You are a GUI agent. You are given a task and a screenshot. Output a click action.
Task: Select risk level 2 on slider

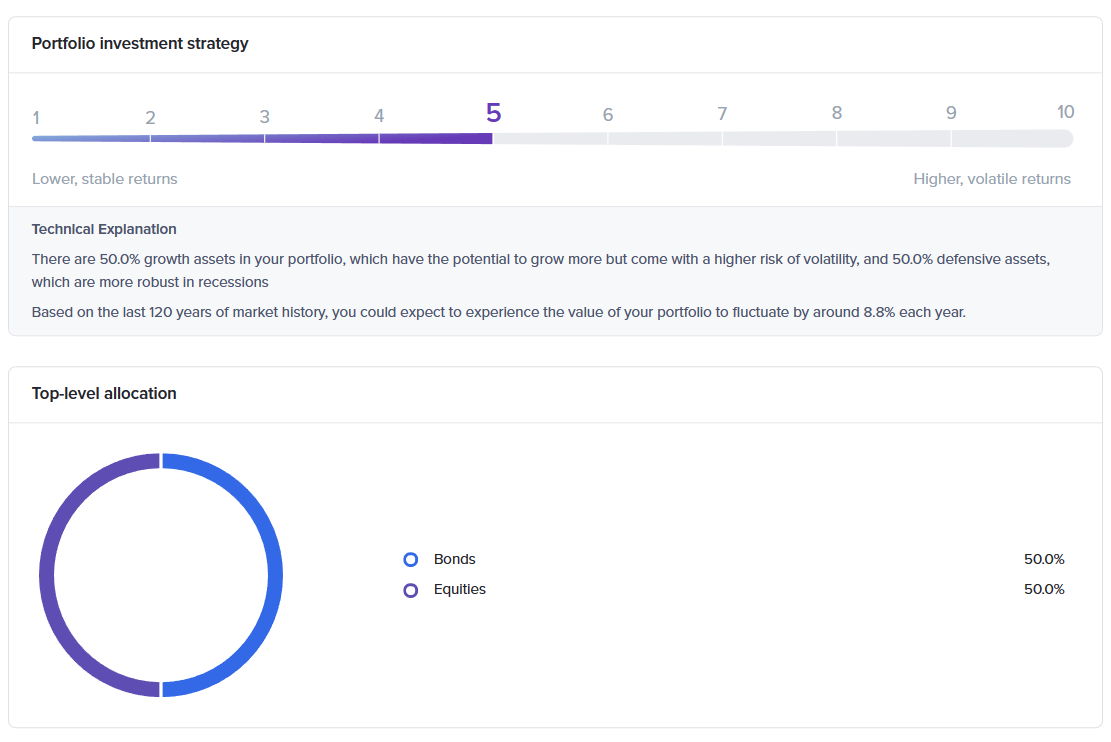(x=150, y=118)
